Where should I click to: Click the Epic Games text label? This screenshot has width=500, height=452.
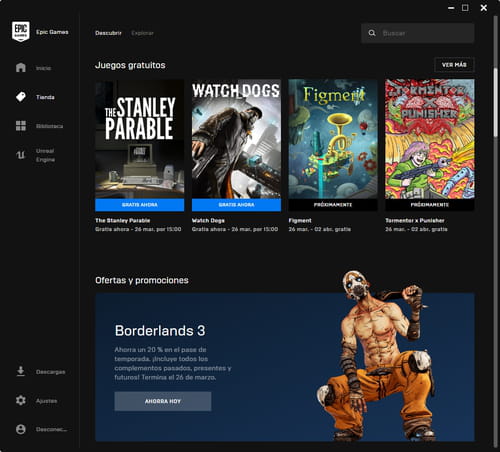(52, 32)
